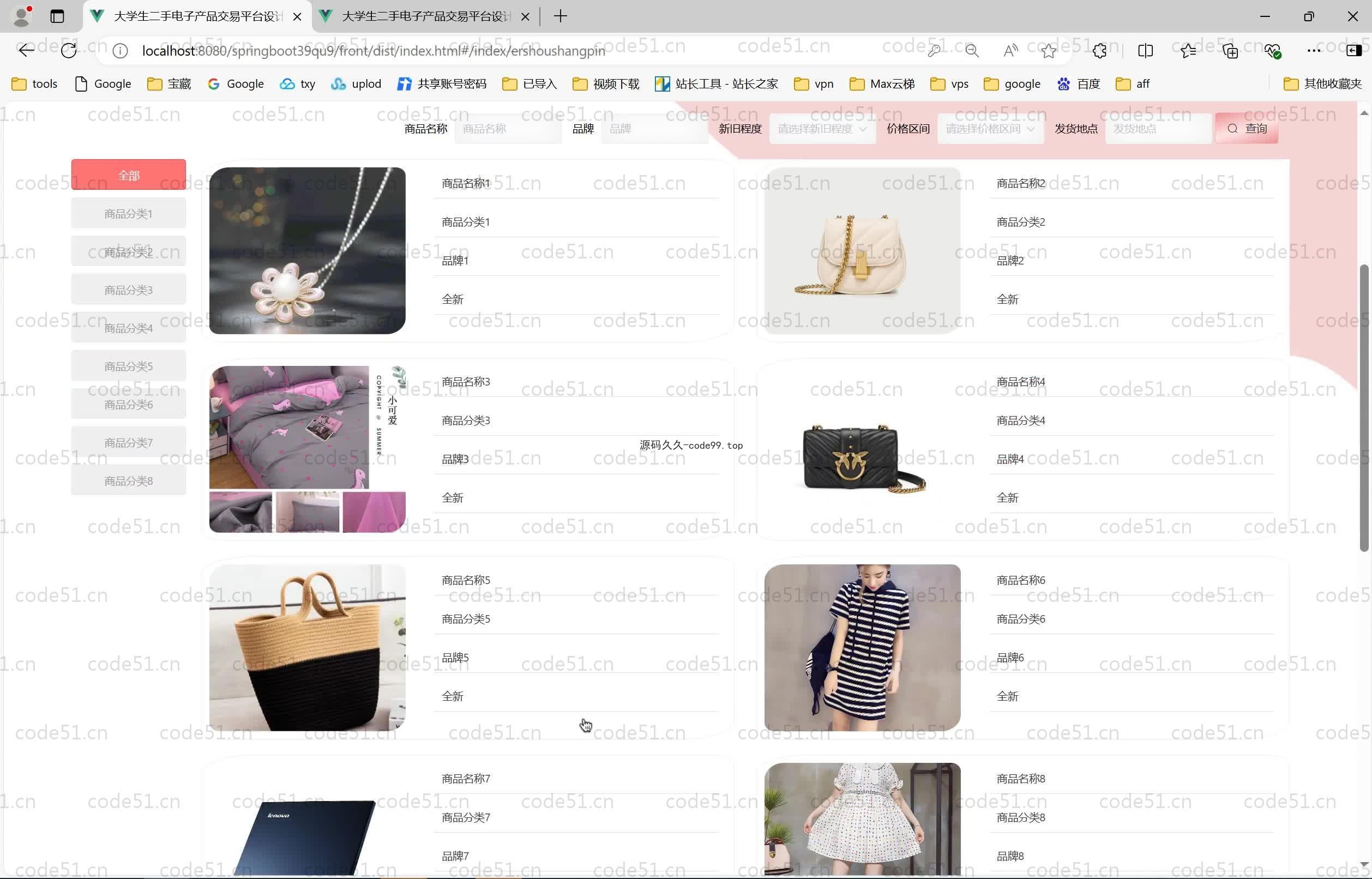Screen dimensions: 1372x879
Task: Open the pink bedding set product image
Action: (307, 449)
